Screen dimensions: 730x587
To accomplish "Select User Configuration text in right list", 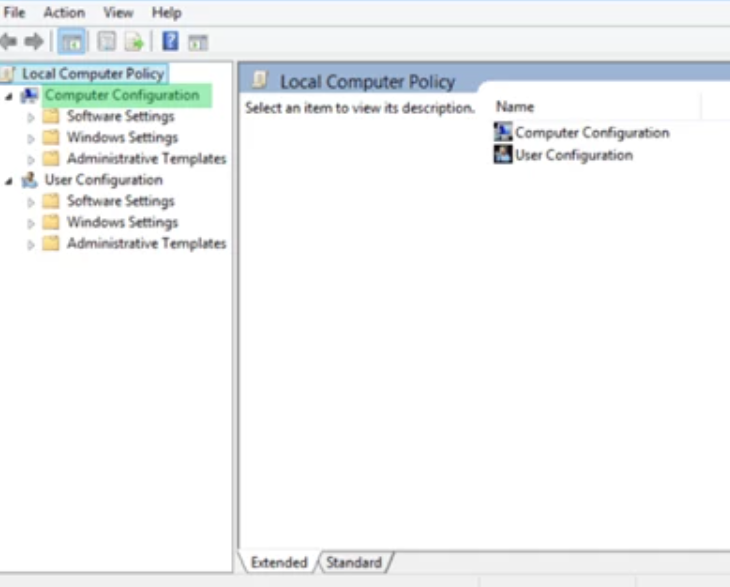I will point(574,155).
